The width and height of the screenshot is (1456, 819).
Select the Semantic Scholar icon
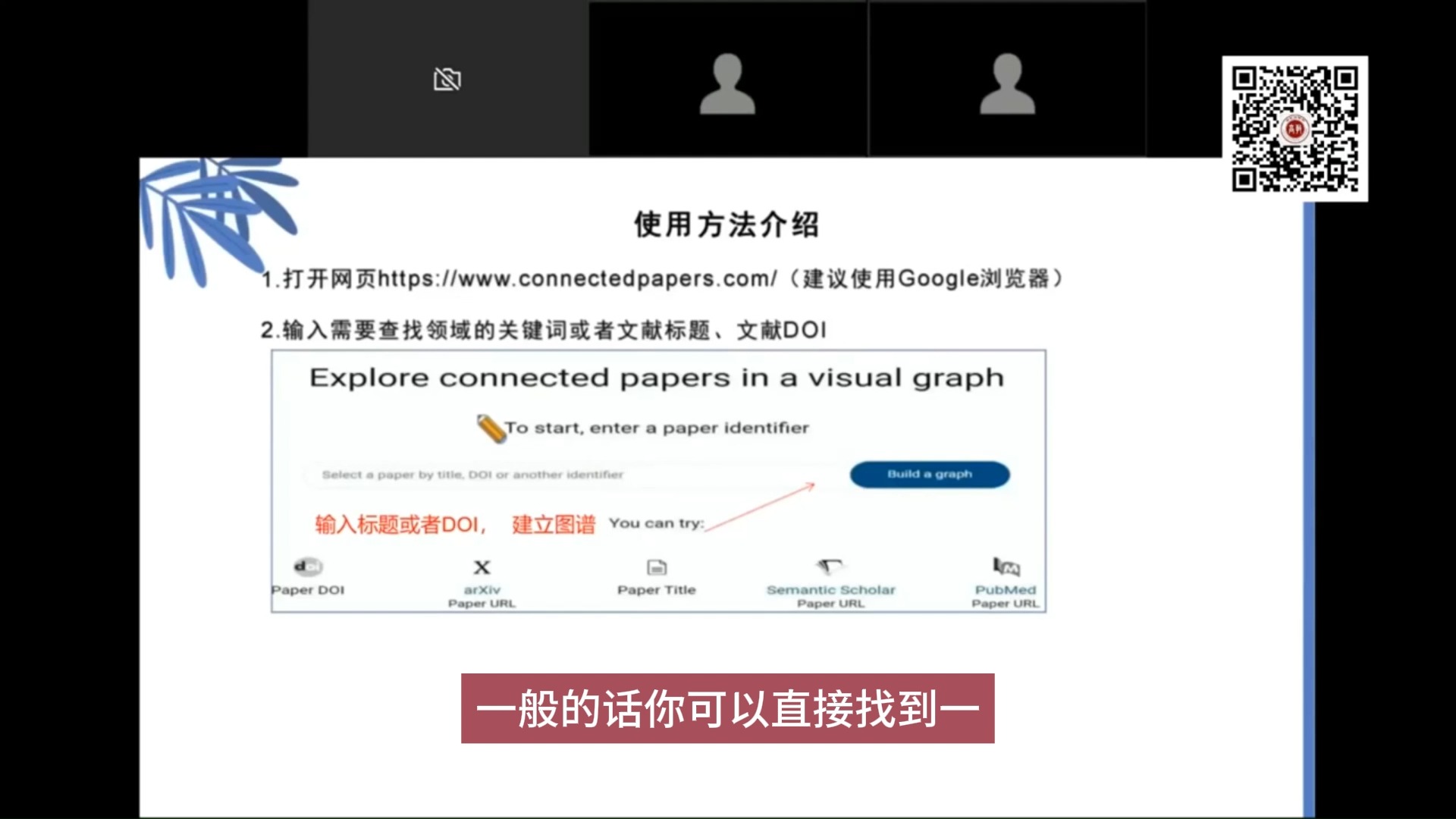tap(830, 566)
